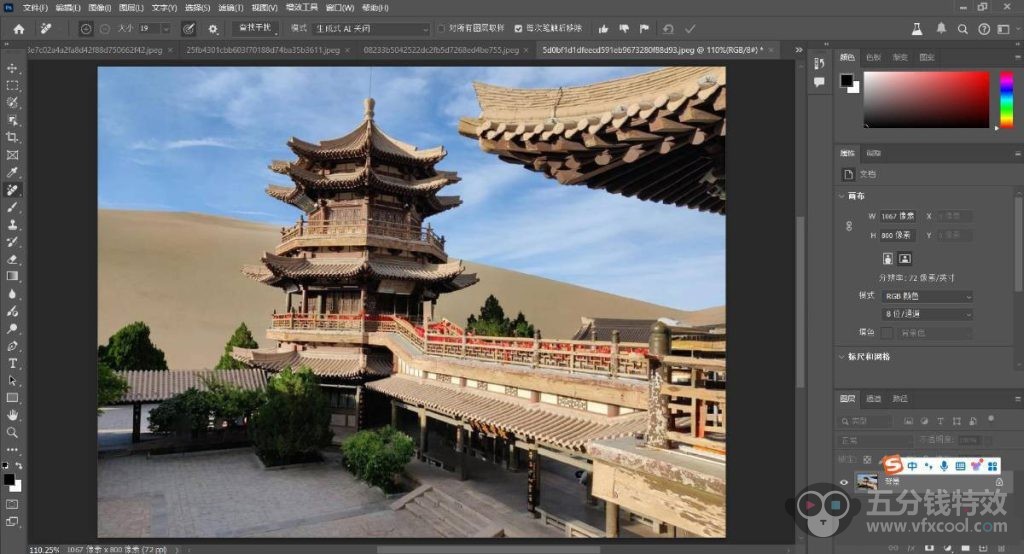Open the 滤镜(T) menu
The height and width of the screenshot is (554, 1024).
231,8
